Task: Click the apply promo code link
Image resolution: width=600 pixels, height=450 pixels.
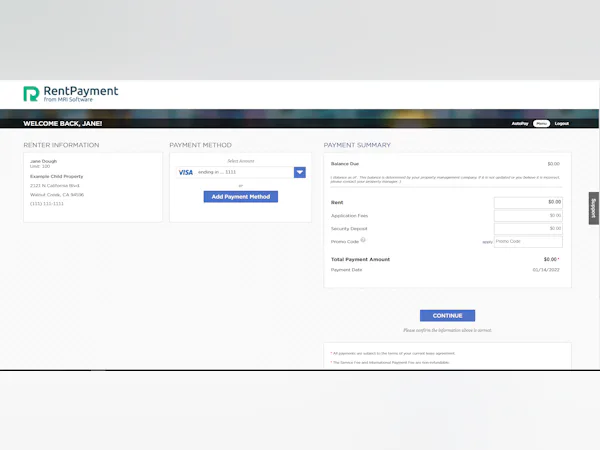Action: pyautogui.click(x=487, y=242)
